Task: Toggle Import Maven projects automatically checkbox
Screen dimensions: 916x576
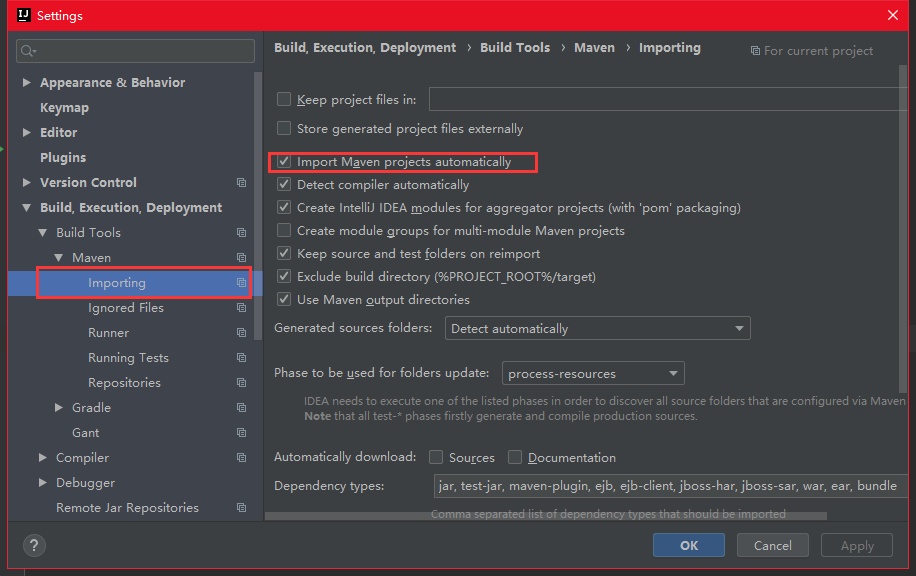Action: [284, 162]
